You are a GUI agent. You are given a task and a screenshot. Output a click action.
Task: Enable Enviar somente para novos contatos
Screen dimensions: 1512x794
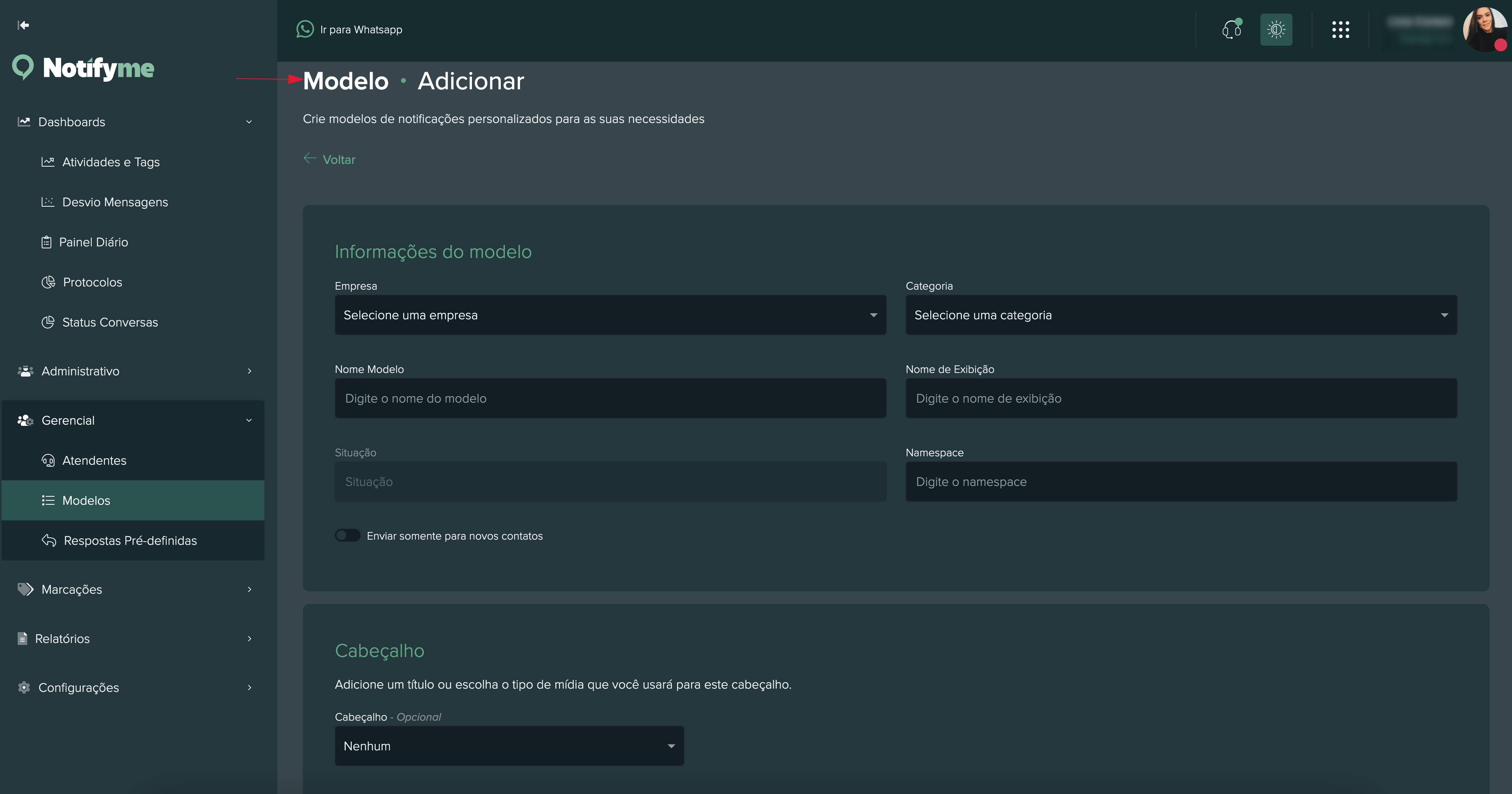[347, 535]
